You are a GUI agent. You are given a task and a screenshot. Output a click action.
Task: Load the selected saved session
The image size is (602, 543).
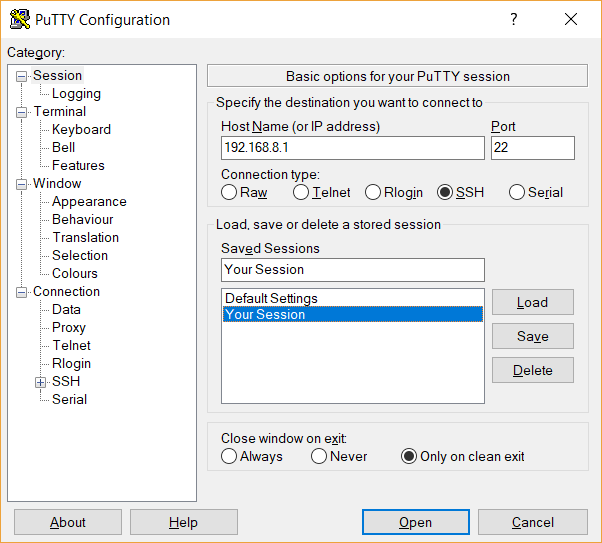(x=532, y=302)
